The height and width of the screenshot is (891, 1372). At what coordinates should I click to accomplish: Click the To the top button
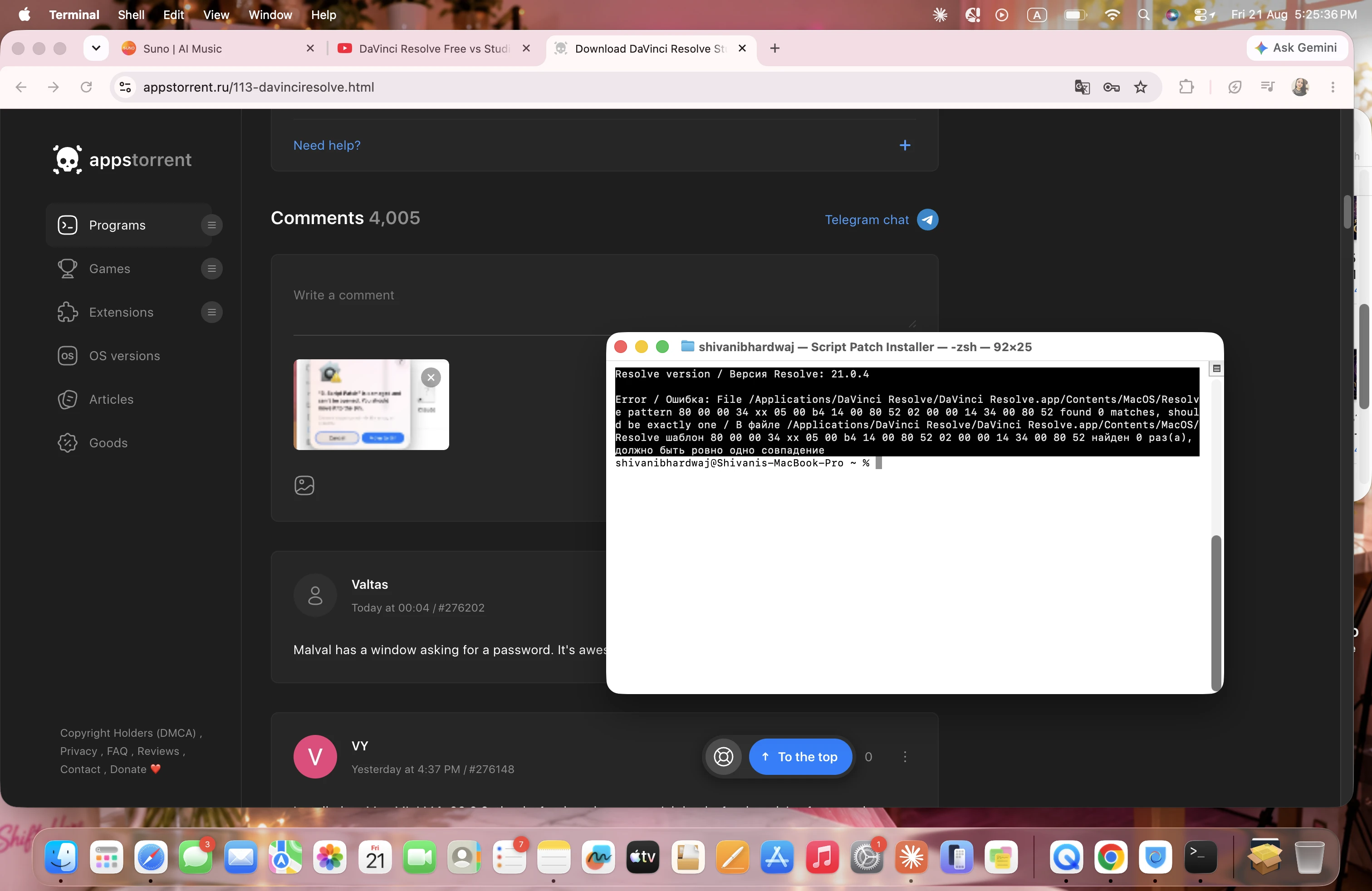tap(800, 757)
